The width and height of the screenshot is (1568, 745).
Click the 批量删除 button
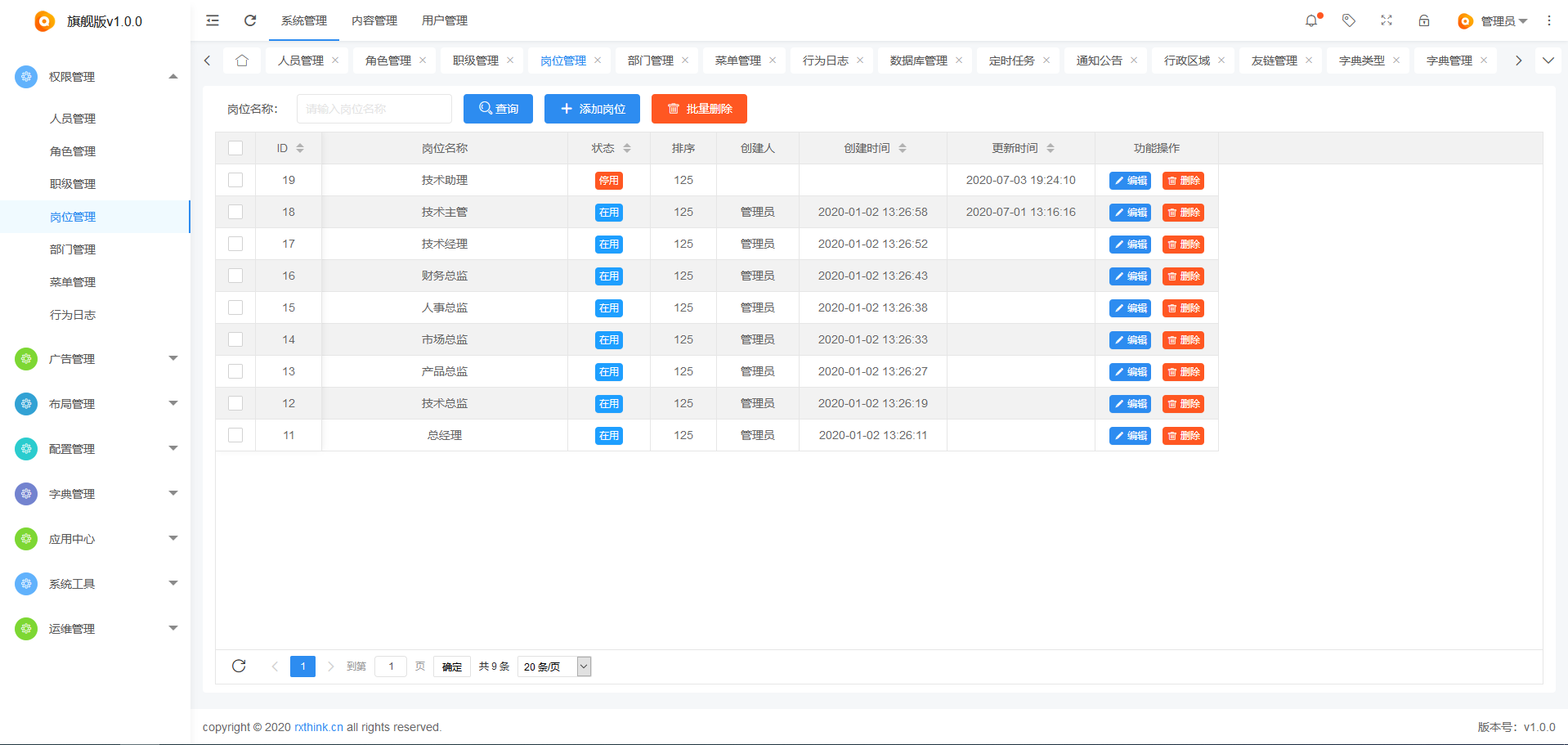[x=699, y=109]
